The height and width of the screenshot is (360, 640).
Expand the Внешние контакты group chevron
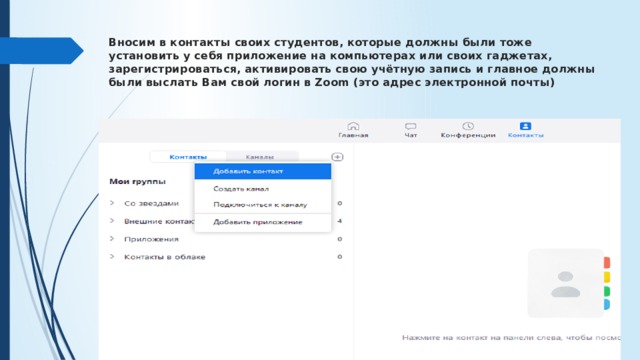(x=112, y=221)
